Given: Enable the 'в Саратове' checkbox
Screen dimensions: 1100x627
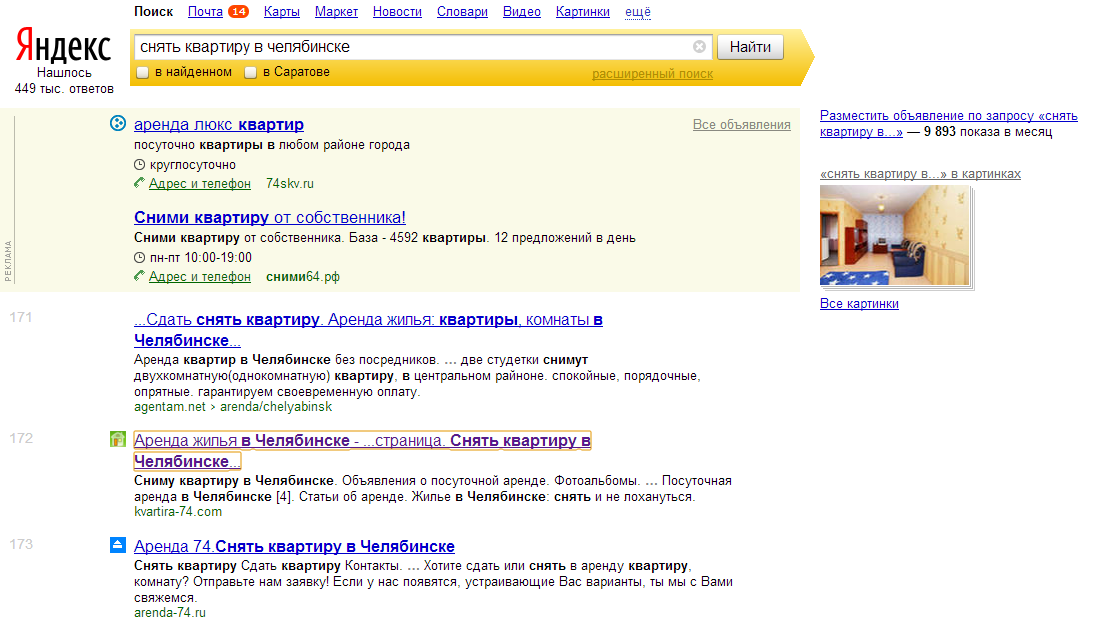Looking at the screenshot, I should (250, 72).
